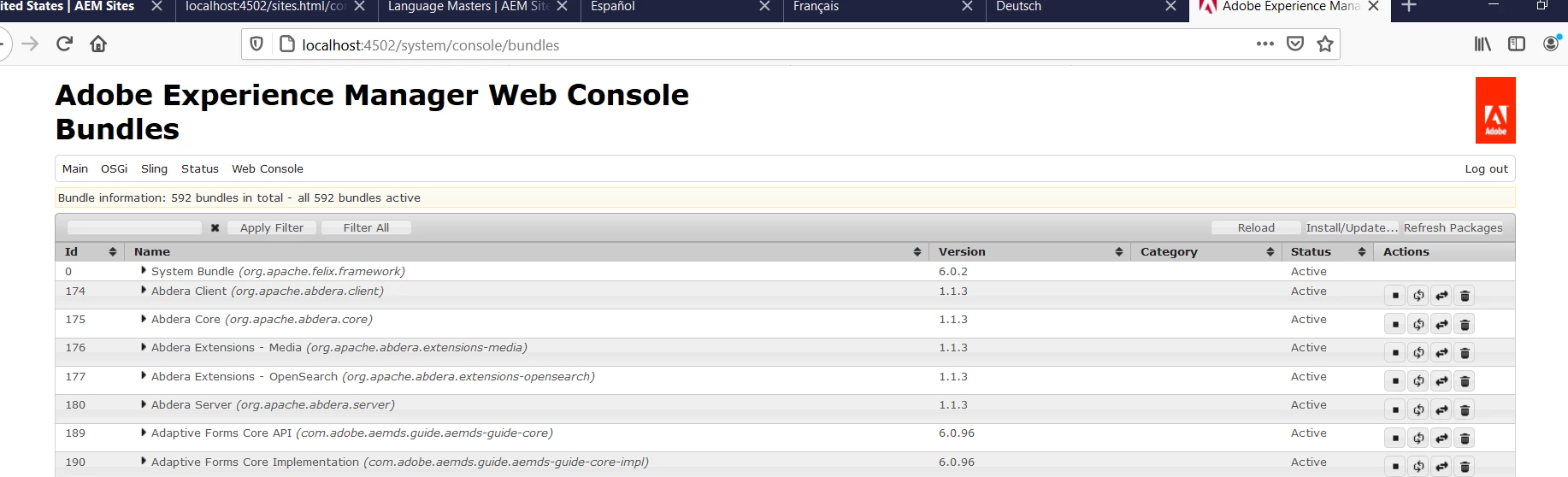This screenshot has height=477, width=1568.
Task: Save page to Pocket
Action: coord(1295,44)
